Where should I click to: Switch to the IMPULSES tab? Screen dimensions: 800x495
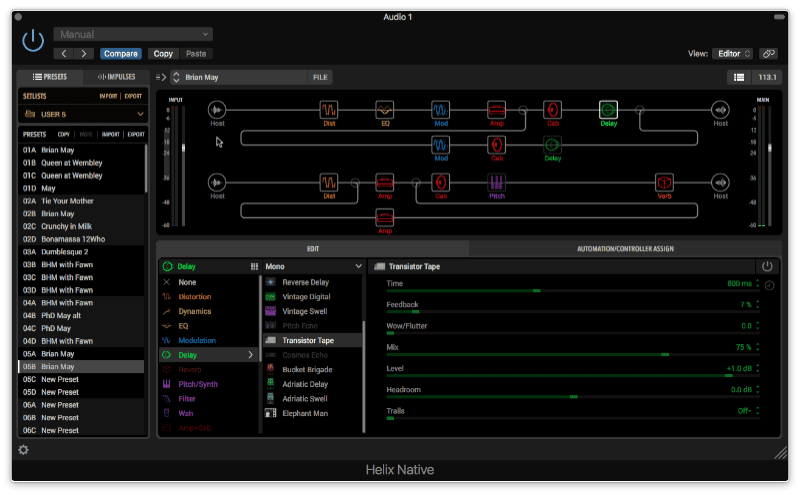click(x=116, y=77)
